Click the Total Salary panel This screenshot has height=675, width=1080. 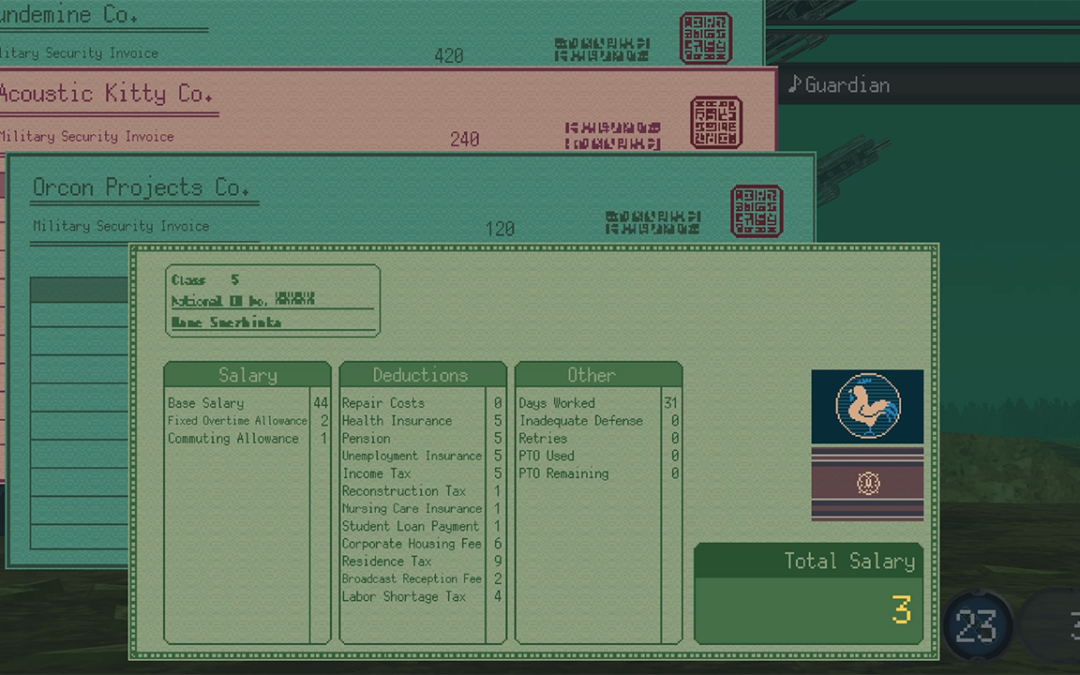[x=808, y=595]
